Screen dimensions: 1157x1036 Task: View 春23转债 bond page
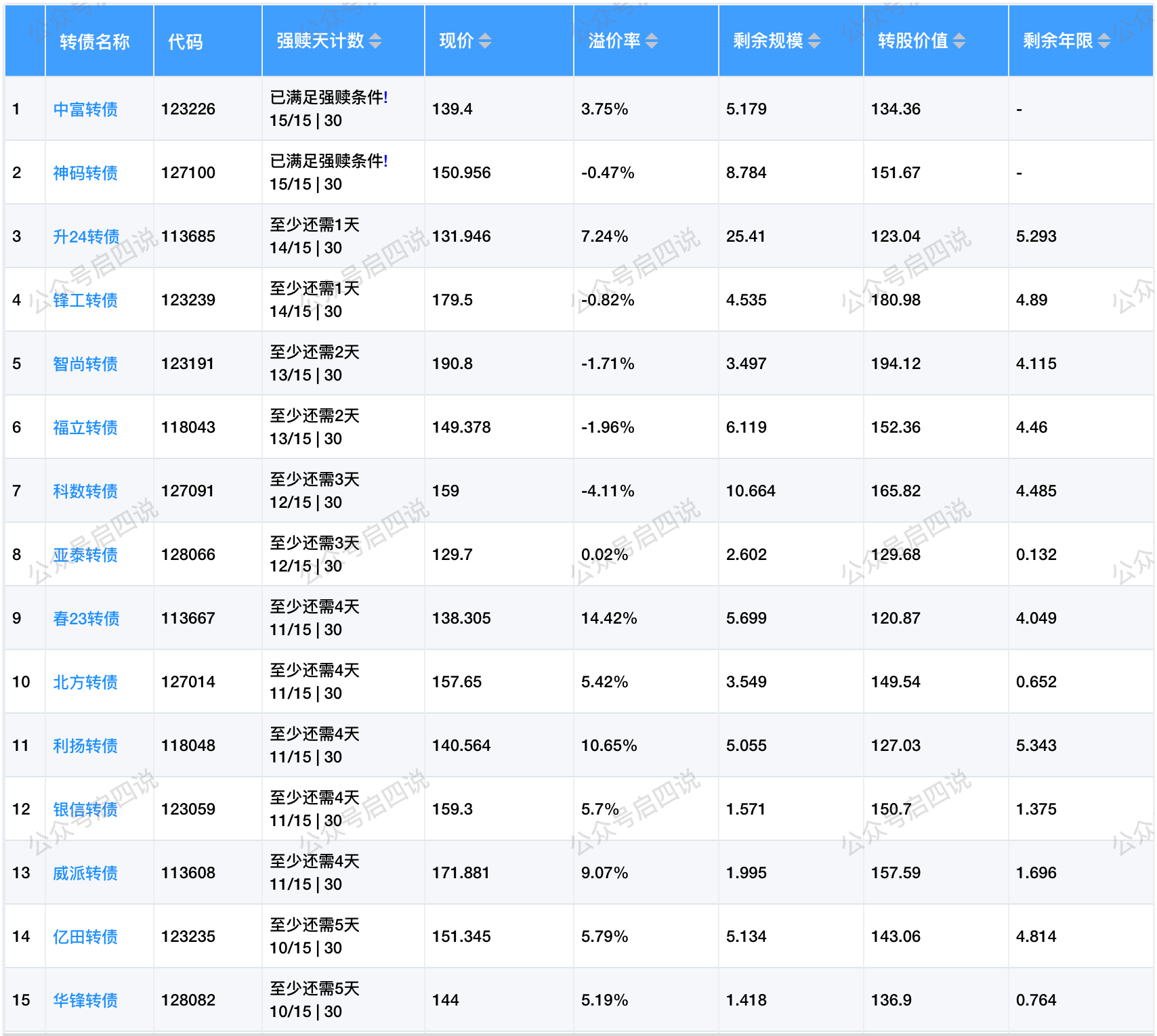[x=86, y=618]
